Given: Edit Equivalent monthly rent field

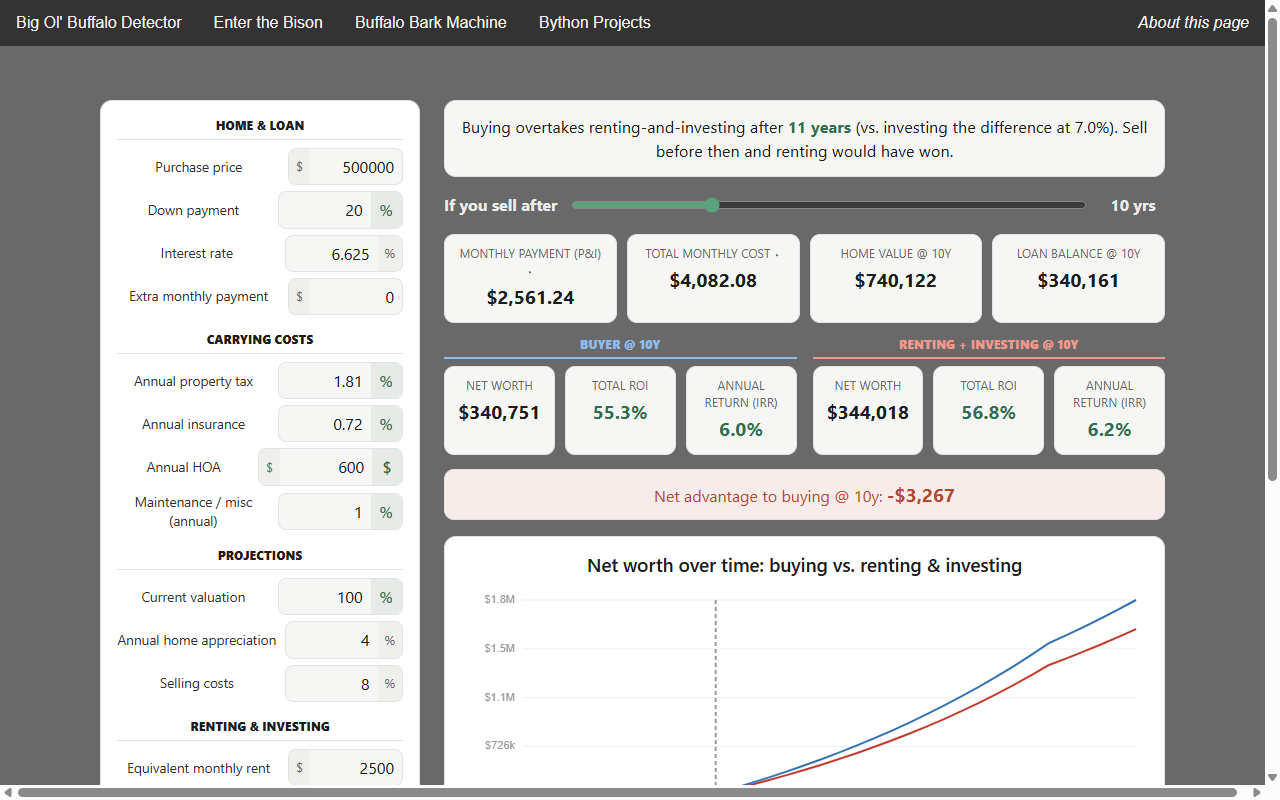Looking at the screenshot, I should point(355,768).
